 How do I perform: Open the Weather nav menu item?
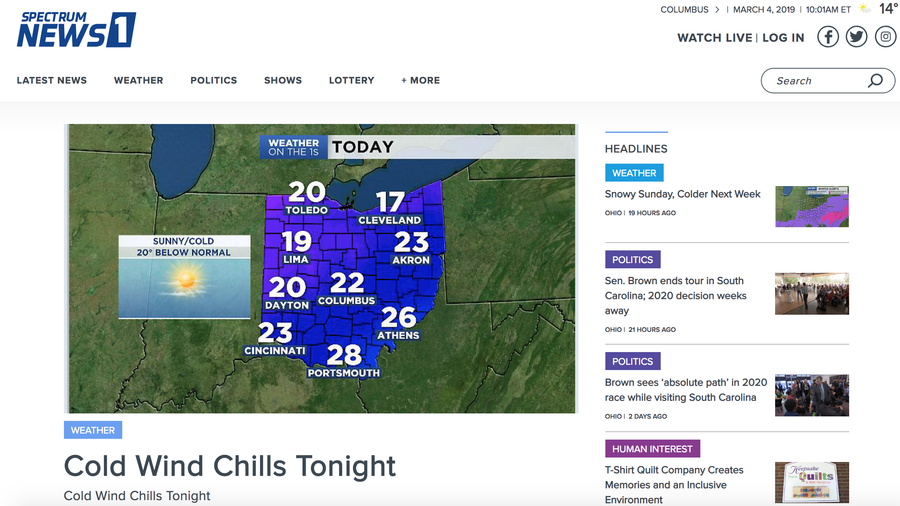[138, 80]
